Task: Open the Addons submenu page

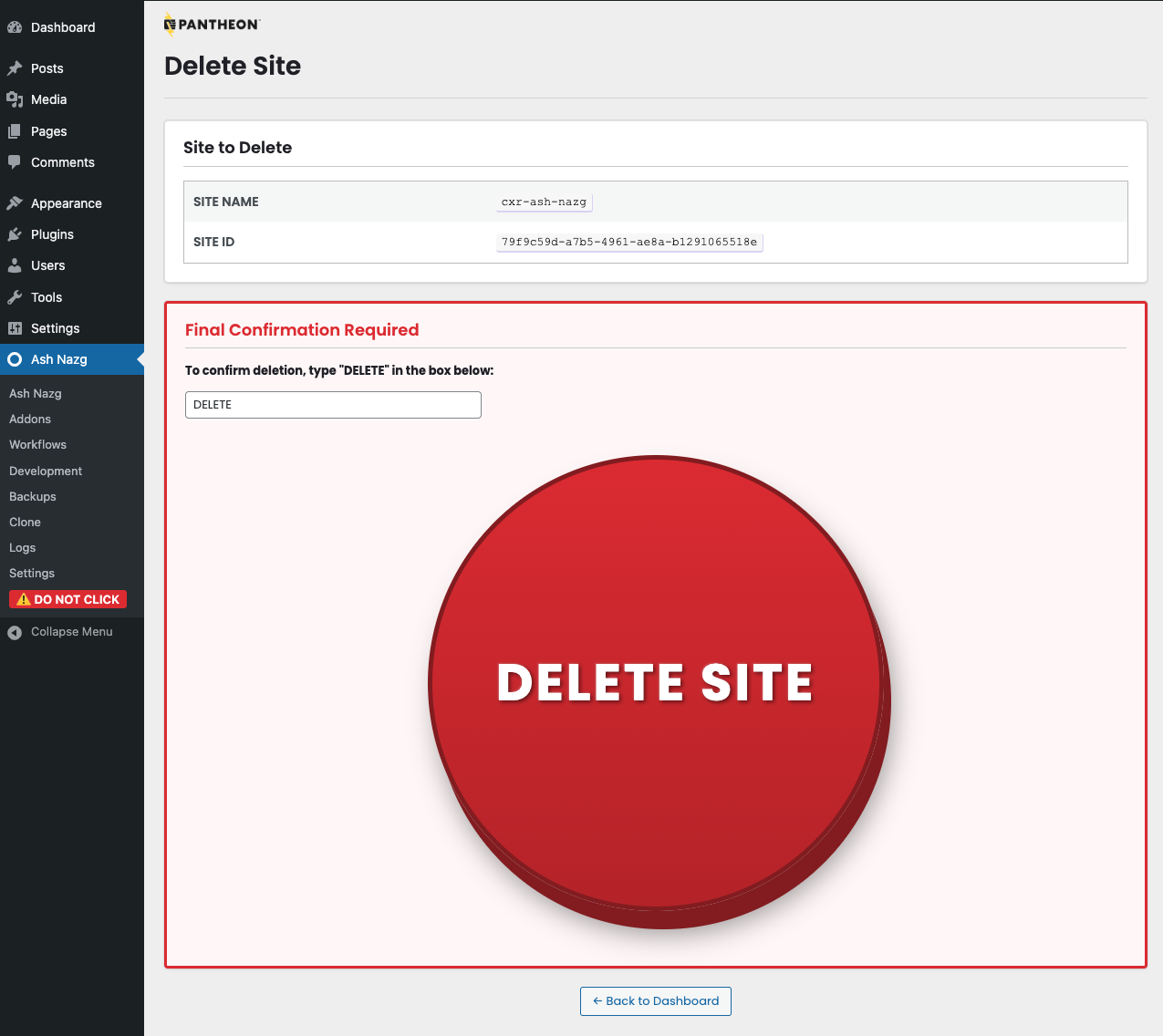Action: (x=30, y=419)
